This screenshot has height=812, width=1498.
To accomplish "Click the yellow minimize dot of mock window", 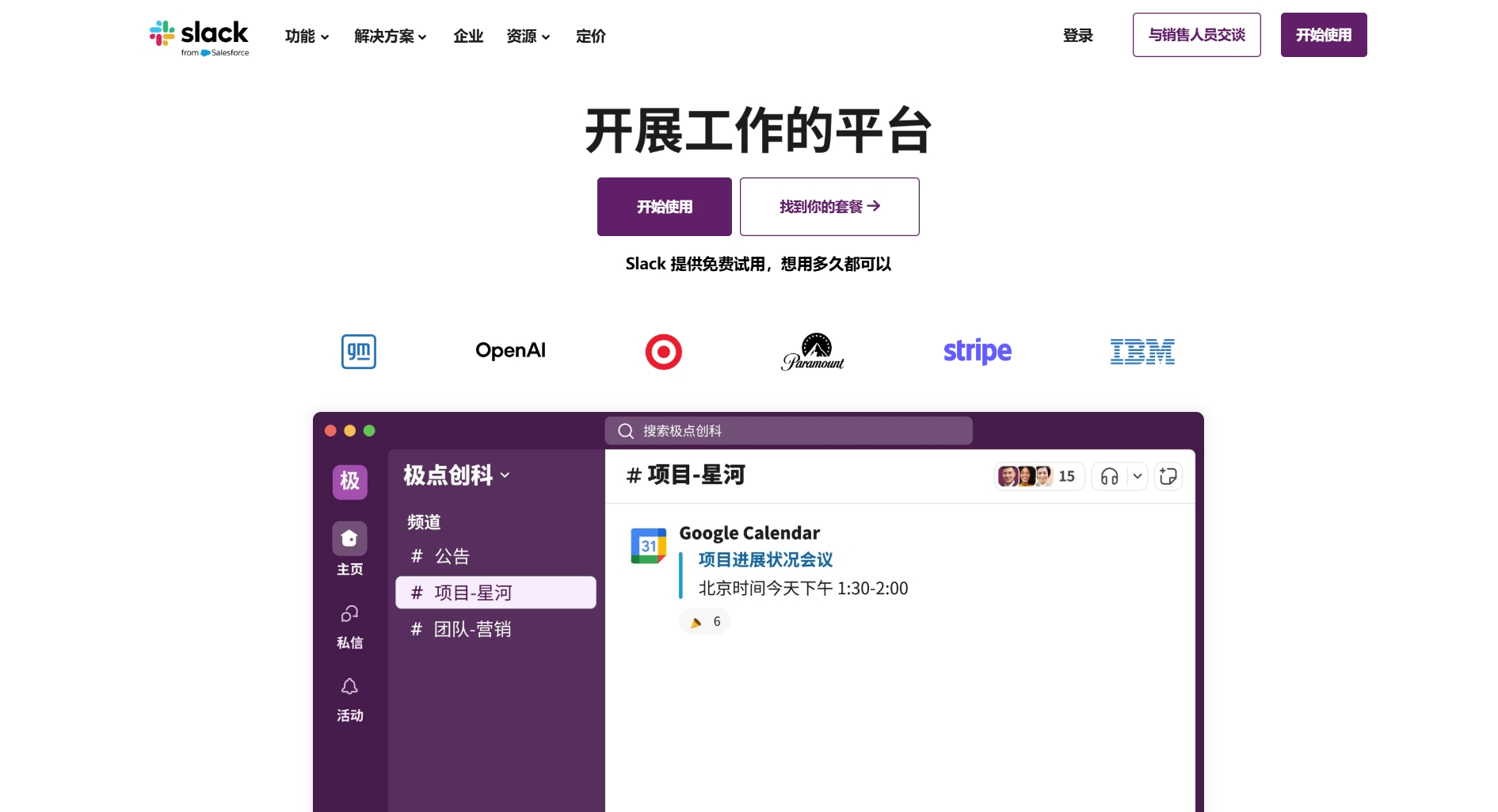I will pyautogui.click(x=349, y=431).
